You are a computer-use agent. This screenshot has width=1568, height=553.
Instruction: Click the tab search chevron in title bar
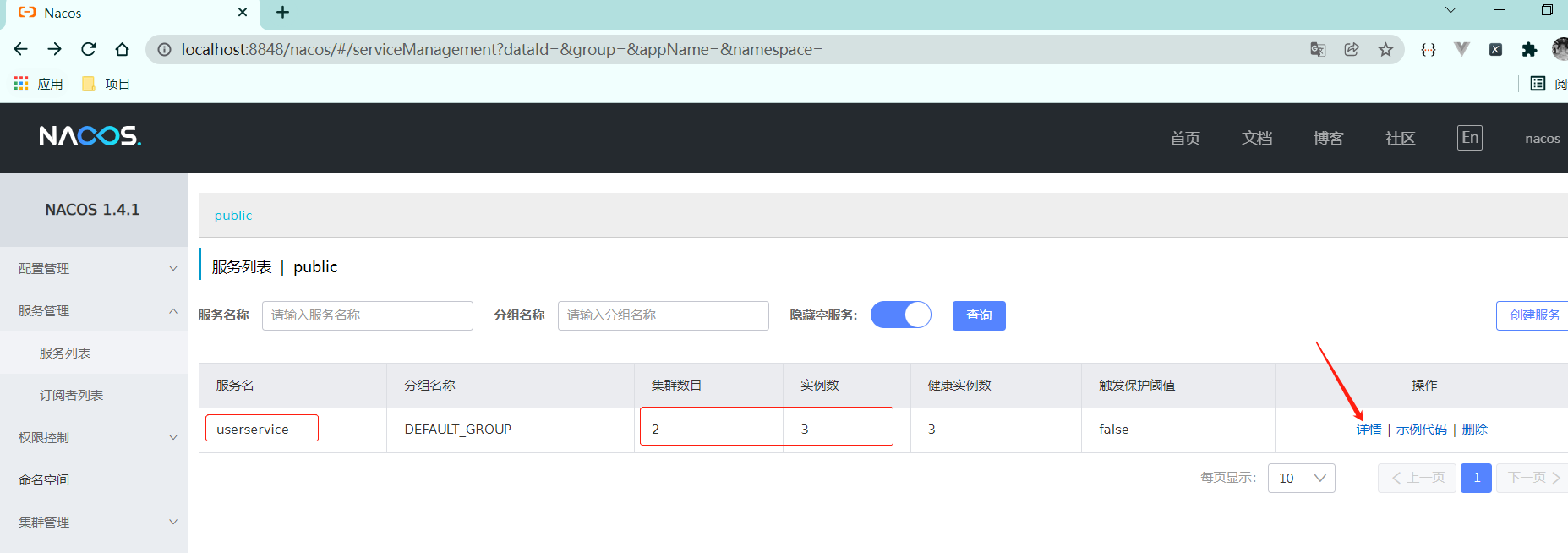[x=1451, y=10]
